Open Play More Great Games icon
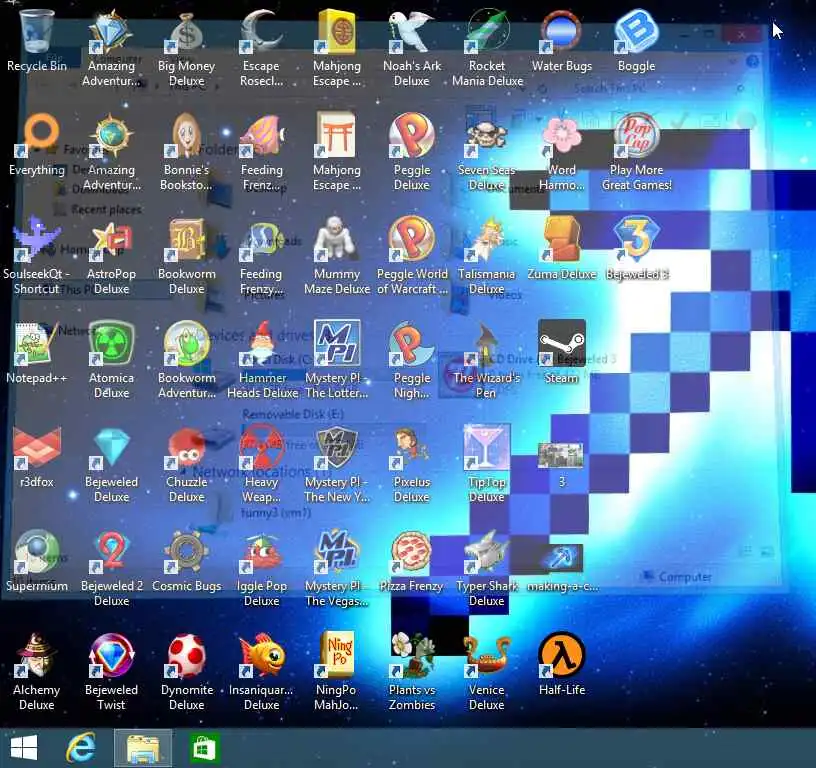This screenshot has width=816, height=768. pos(636,136)
